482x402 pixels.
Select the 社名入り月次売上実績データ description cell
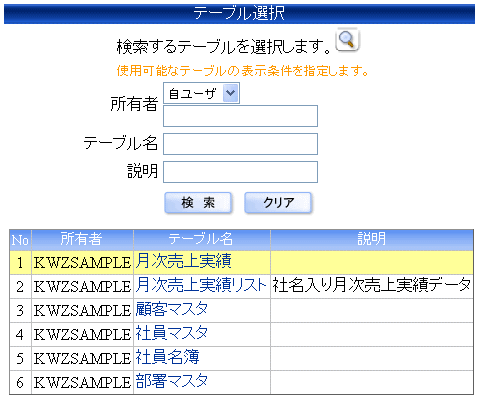click(x=372, y=286)
